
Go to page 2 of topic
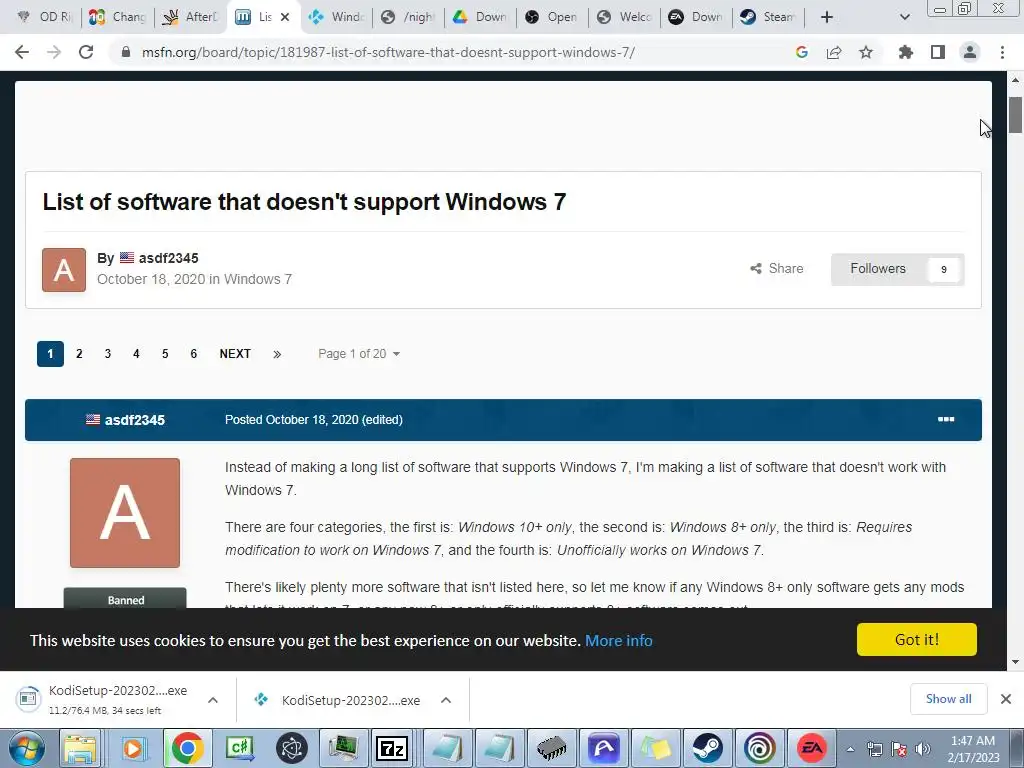coord(79,354)
